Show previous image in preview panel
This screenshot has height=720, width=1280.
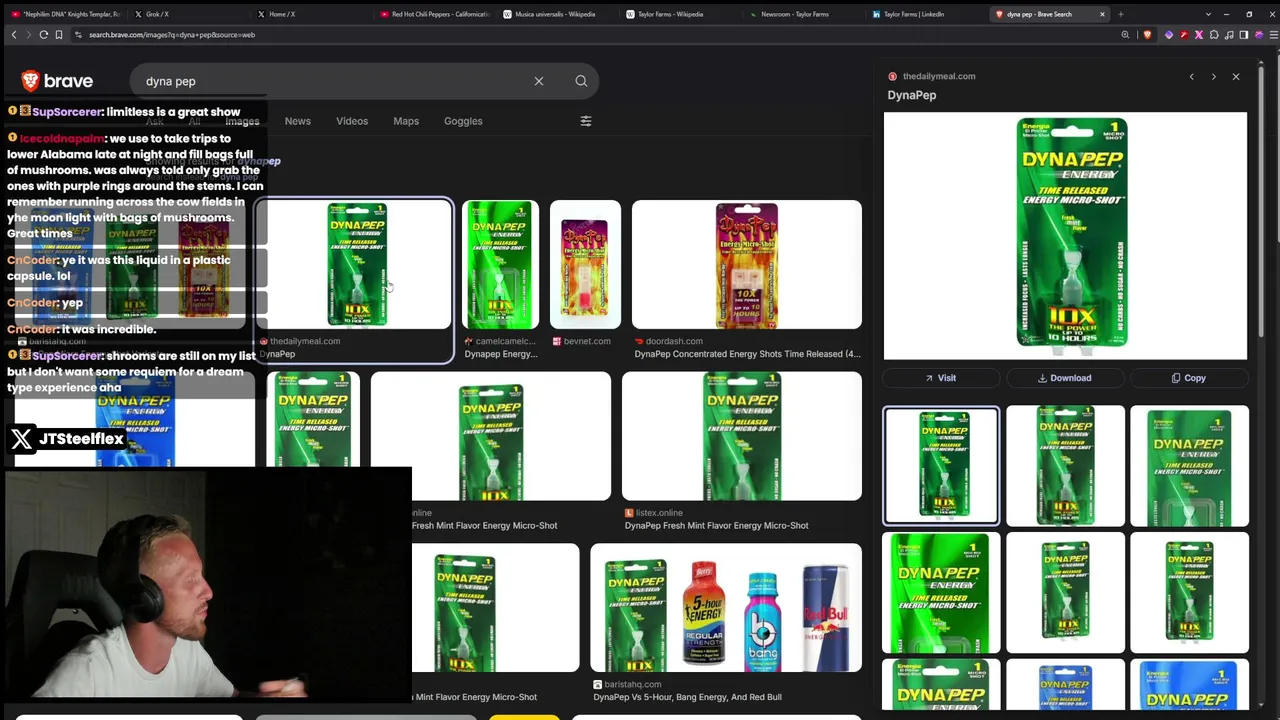tap(1191, 77)
